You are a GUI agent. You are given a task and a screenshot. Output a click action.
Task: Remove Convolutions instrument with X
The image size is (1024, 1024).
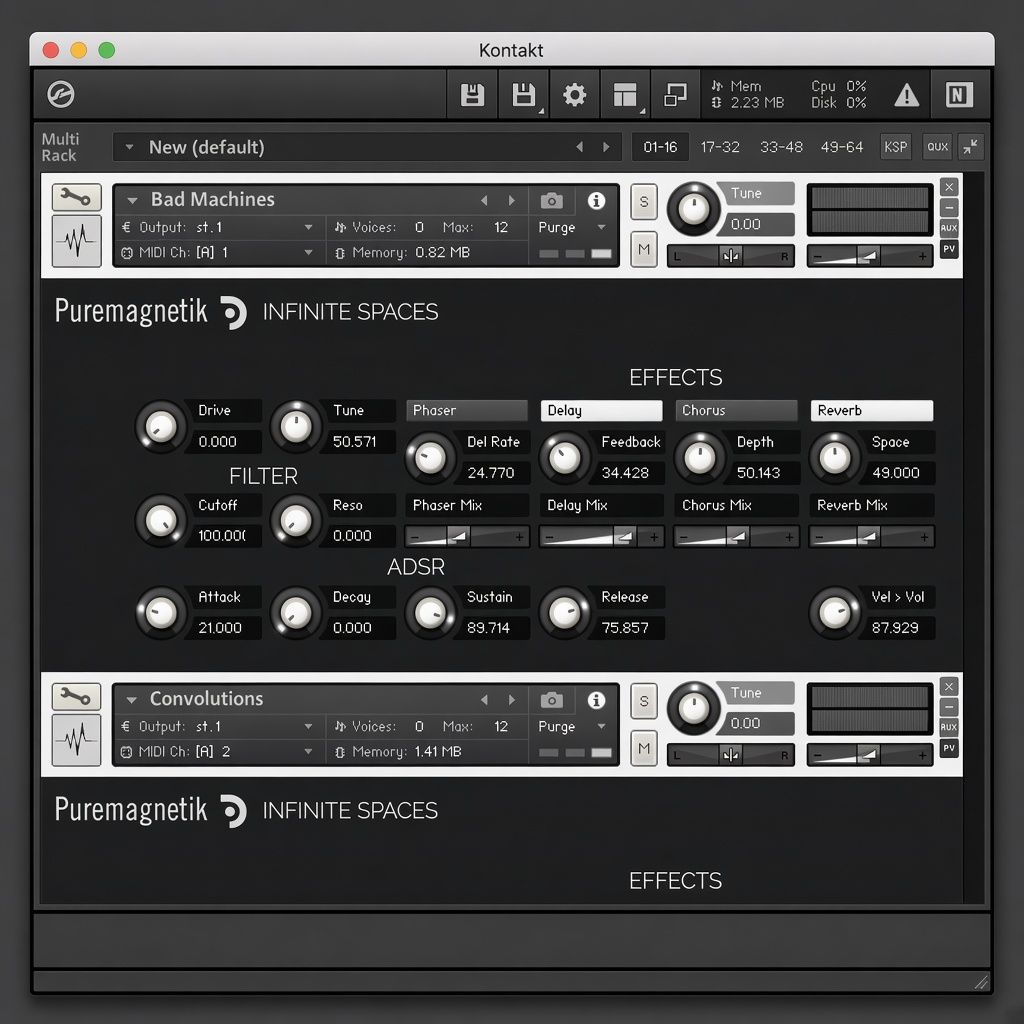tap(949, 686)
